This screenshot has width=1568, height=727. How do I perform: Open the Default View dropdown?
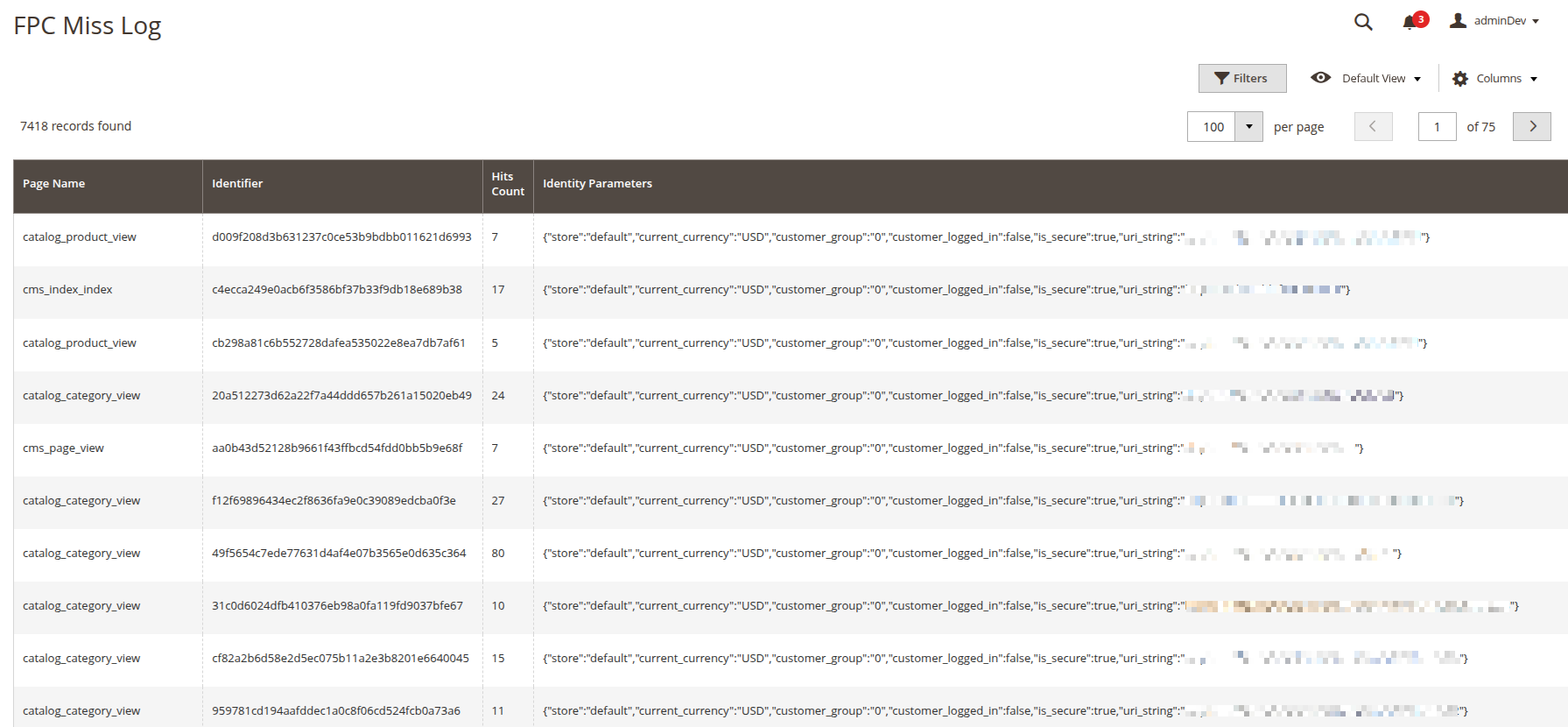[x=1382, y=79]
